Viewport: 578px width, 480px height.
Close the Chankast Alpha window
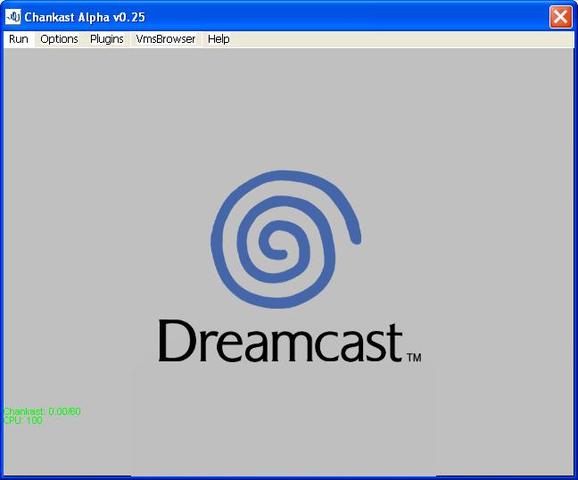(560, 17)
